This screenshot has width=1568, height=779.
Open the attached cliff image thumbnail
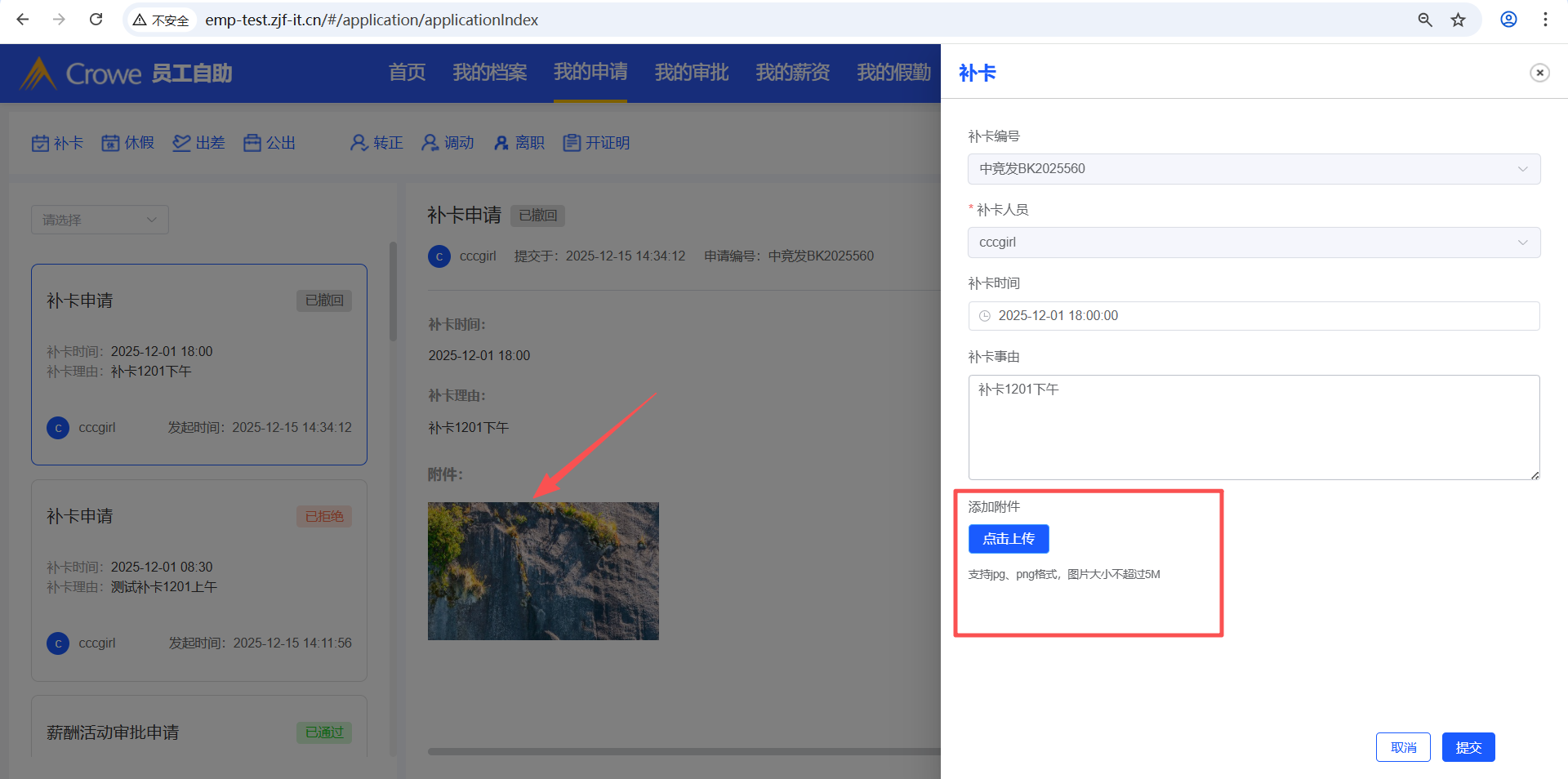click(x=543, y=571)
